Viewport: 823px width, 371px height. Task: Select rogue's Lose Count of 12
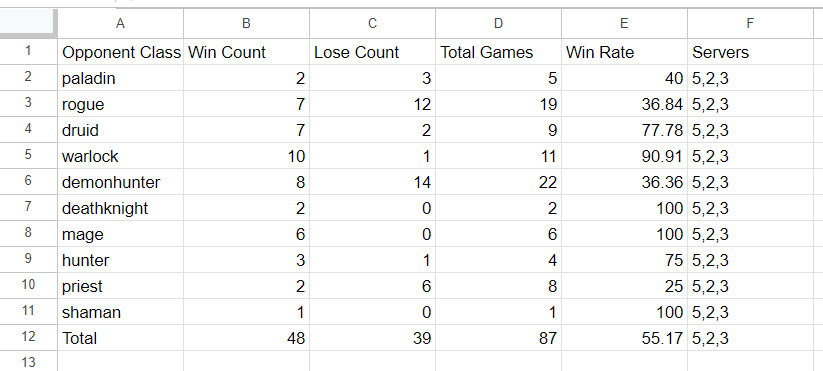[x=372, y=104]
